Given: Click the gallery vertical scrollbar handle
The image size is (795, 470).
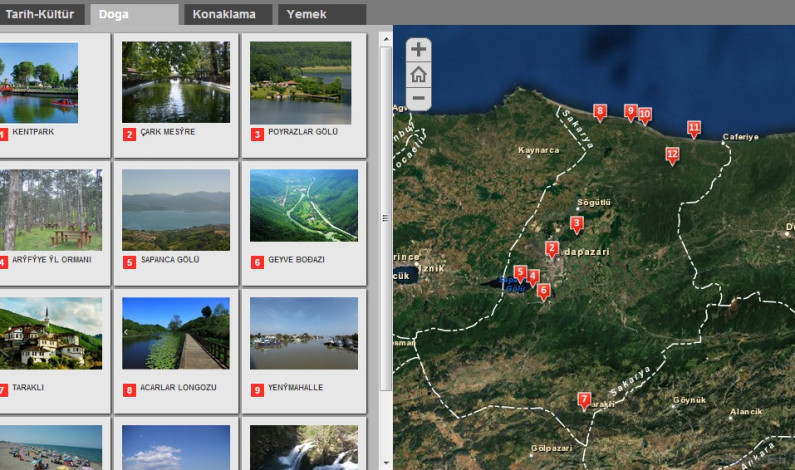Looking at the screenshot, I should point(385,216).
